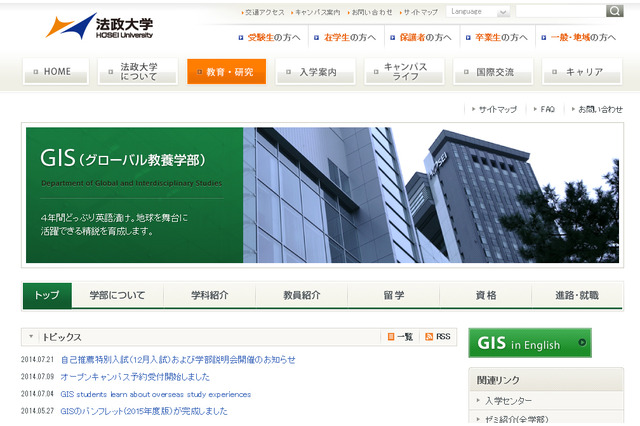The height and width of the screenshot is (426, 640).
Task: Open the Language dropdown
Action: [x=478, y=12]
